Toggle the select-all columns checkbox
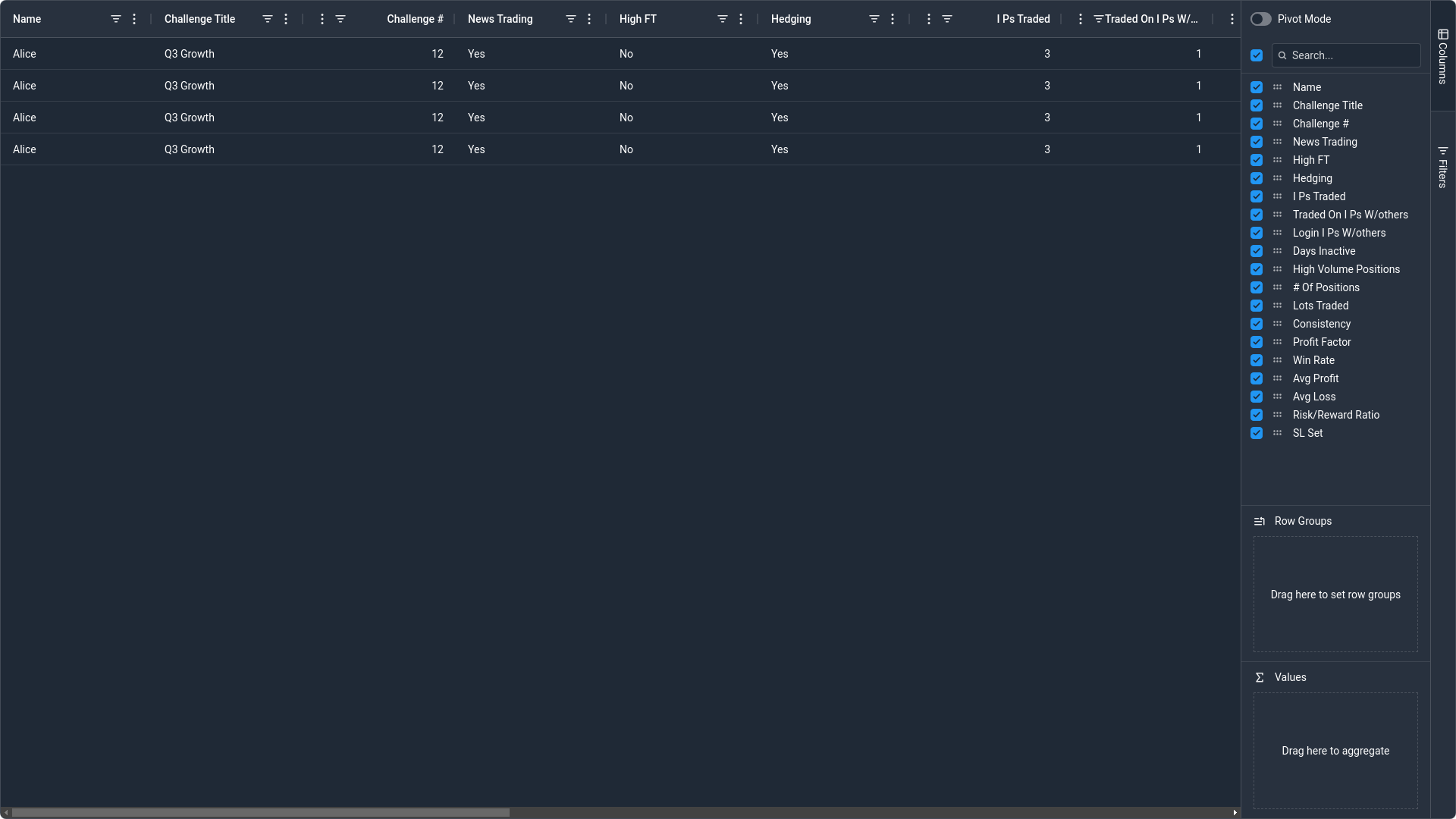 point(1257,55)
